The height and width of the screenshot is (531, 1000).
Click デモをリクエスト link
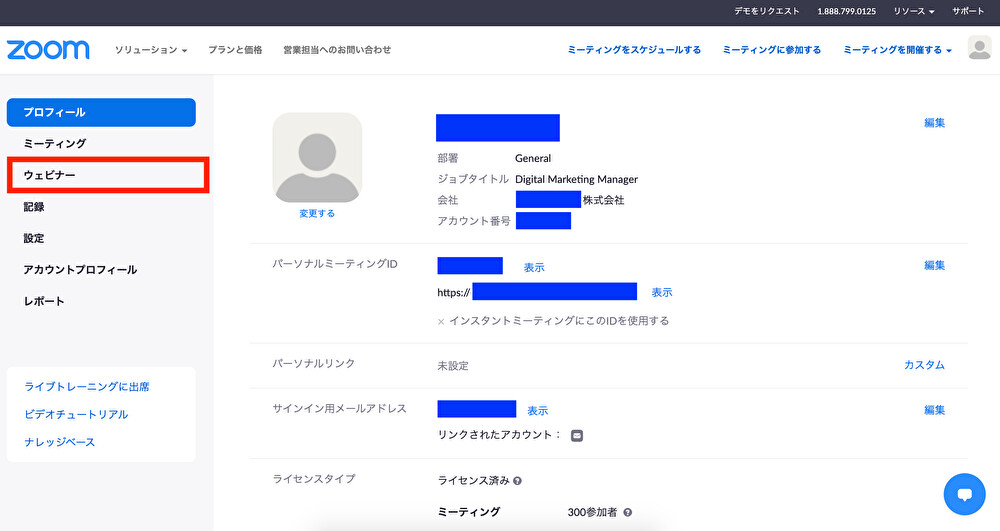(767, 11)
